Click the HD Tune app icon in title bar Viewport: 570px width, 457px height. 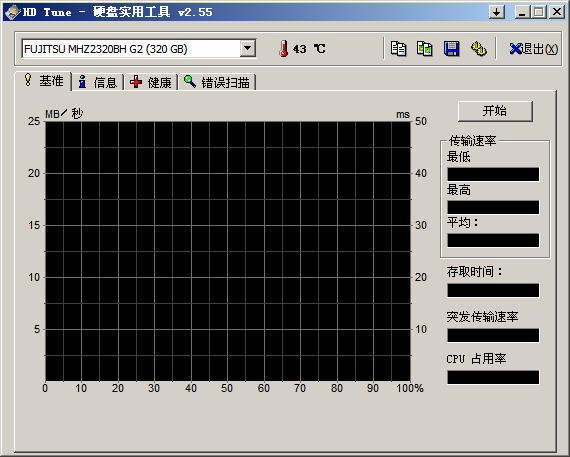tap(12, 12)
